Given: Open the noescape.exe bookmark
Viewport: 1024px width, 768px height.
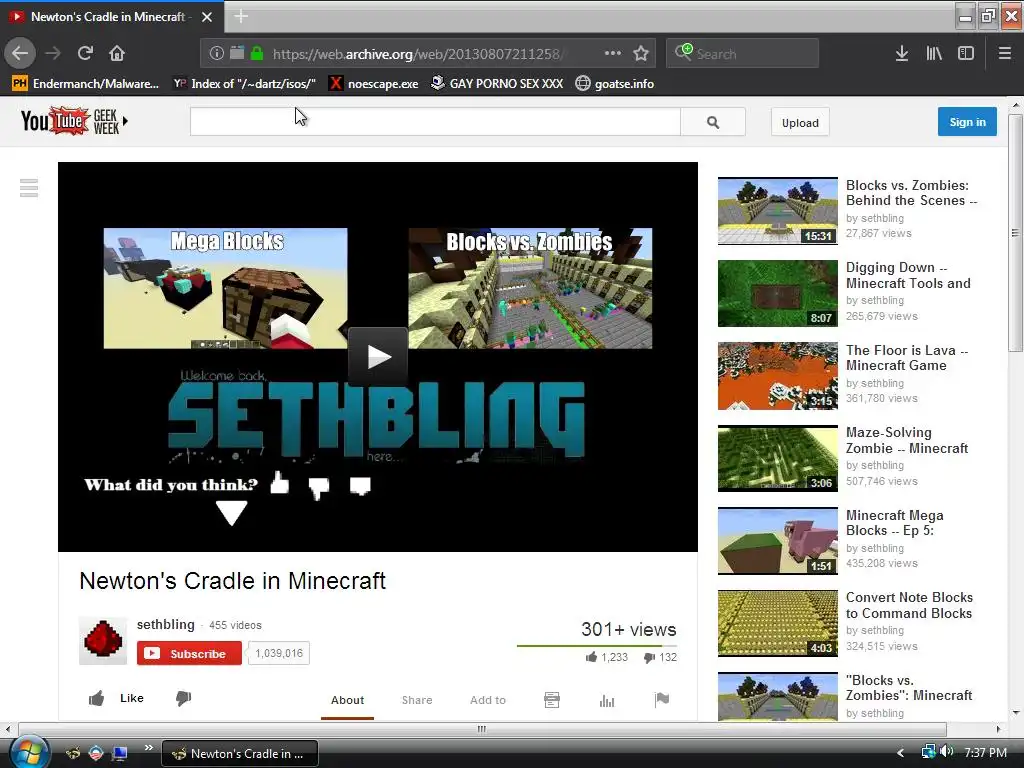Looking at the screenshot, I should click(374, 84).
